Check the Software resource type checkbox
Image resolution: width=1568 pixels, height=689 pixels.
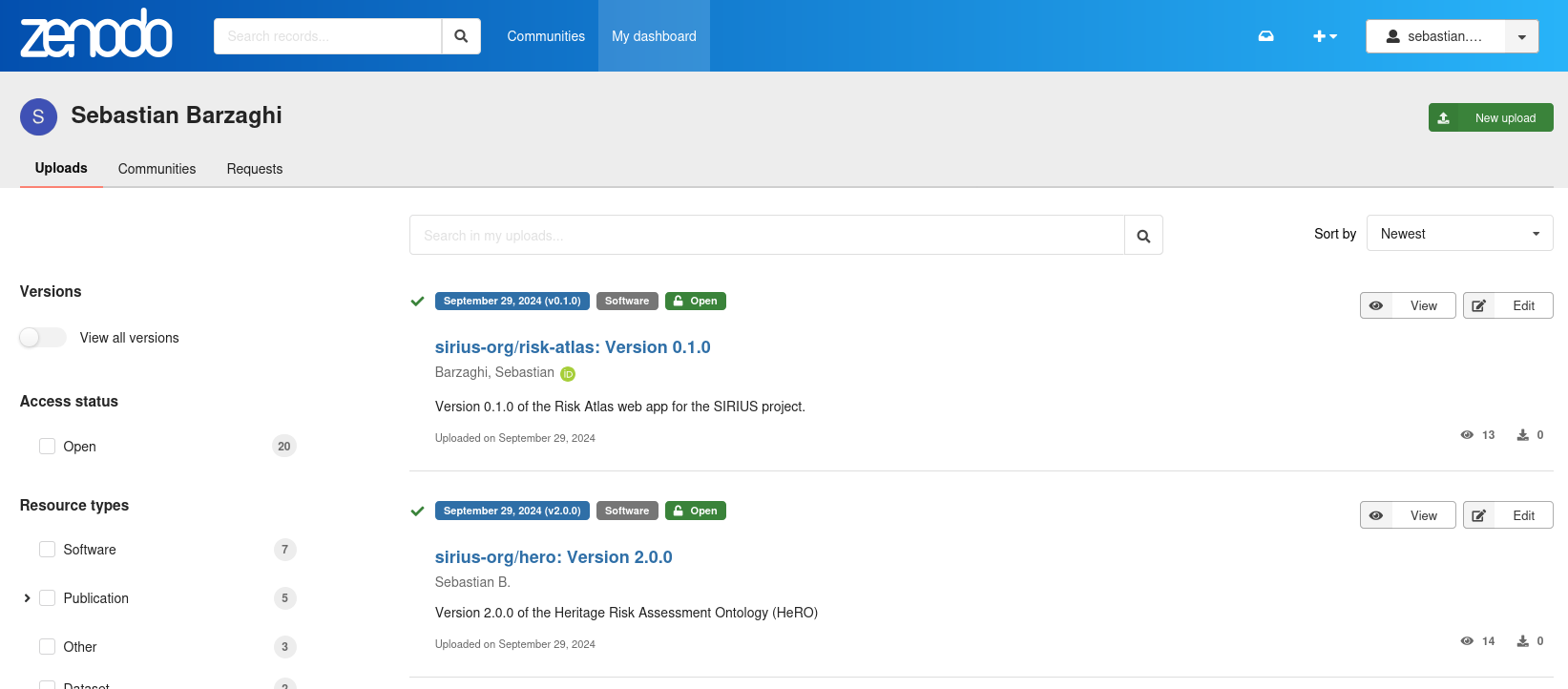[47, 550]
